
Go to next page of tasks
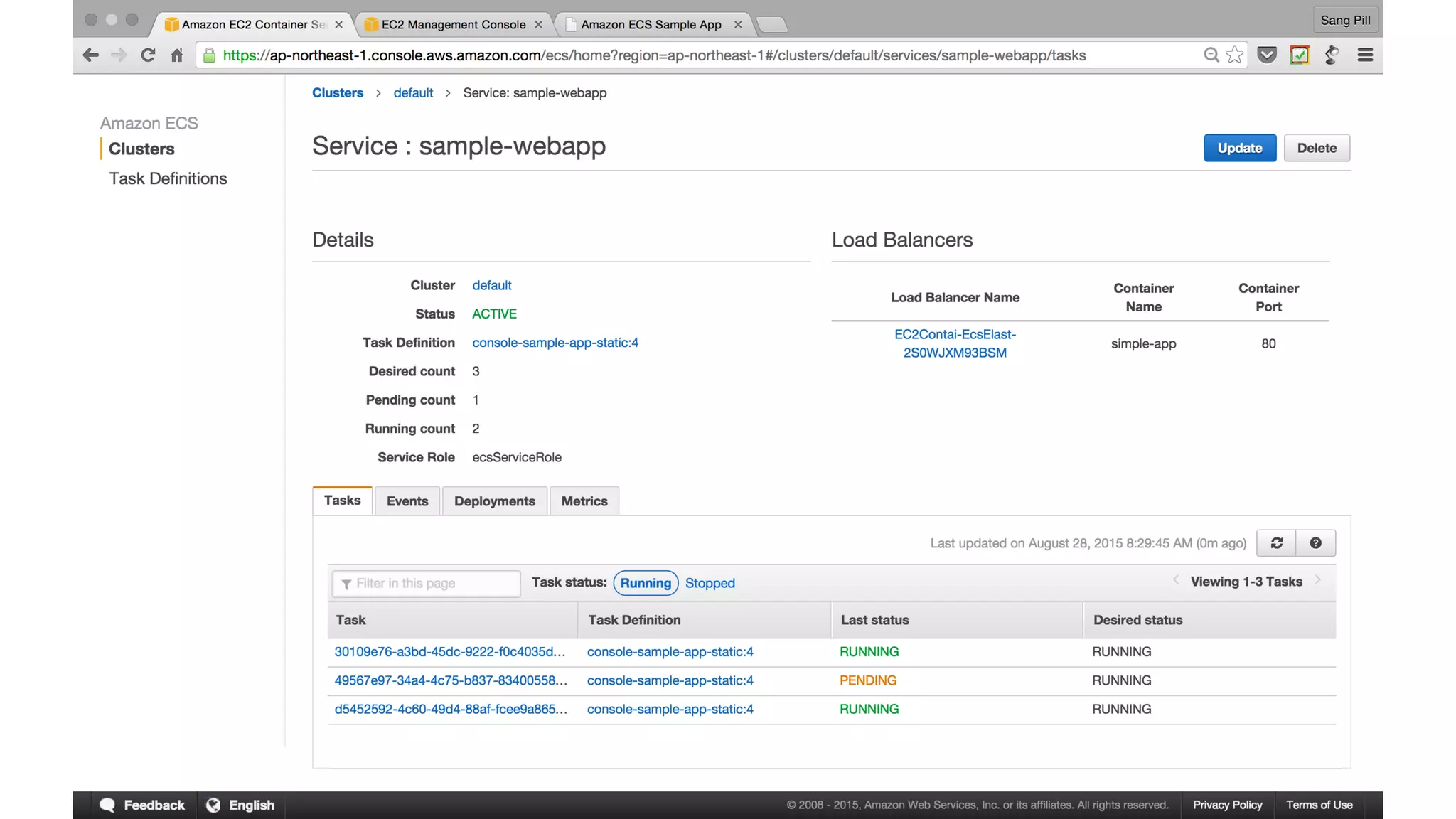(1318, 580)
